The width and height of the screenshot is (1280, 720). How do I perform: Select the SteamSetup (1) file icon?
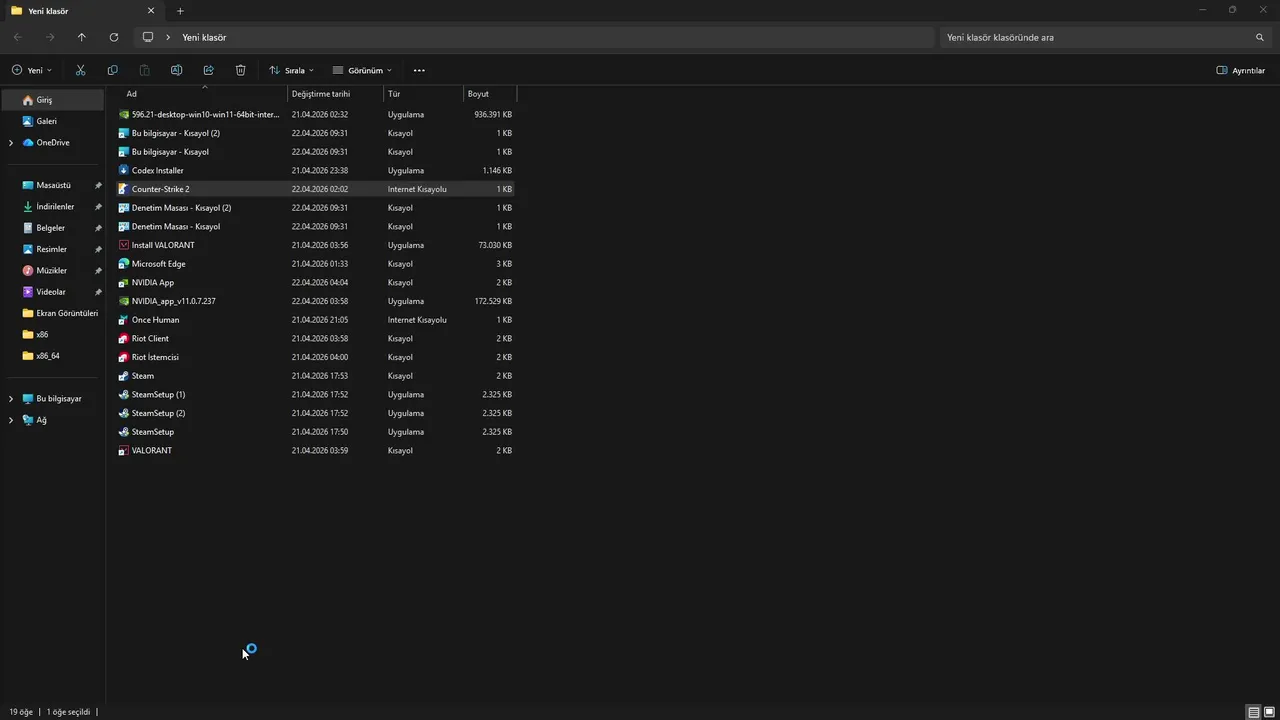tap(124, 394)
